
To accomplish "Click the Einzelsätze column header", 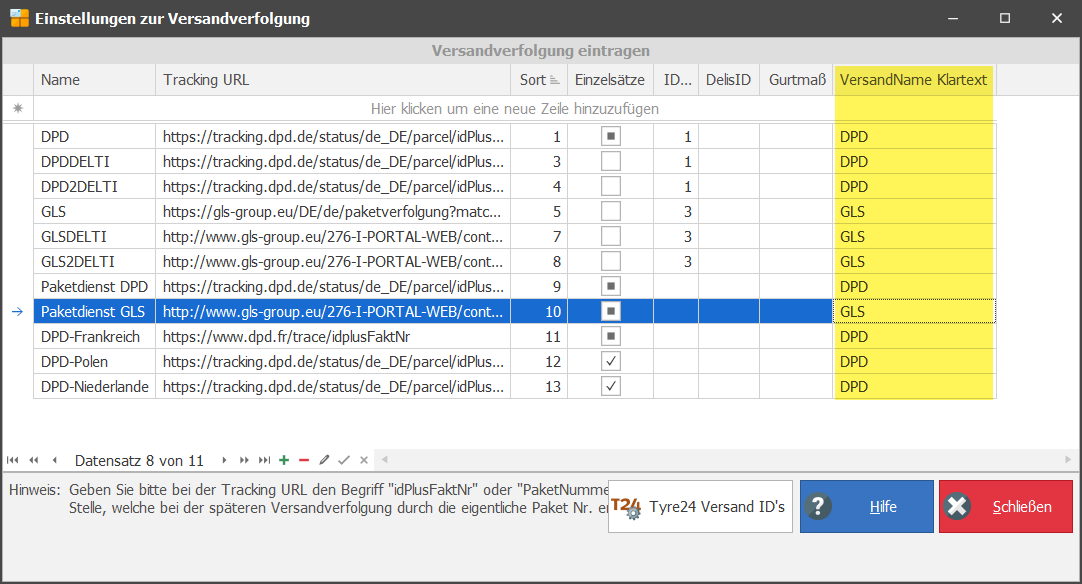I will click(x=610, y=80).
